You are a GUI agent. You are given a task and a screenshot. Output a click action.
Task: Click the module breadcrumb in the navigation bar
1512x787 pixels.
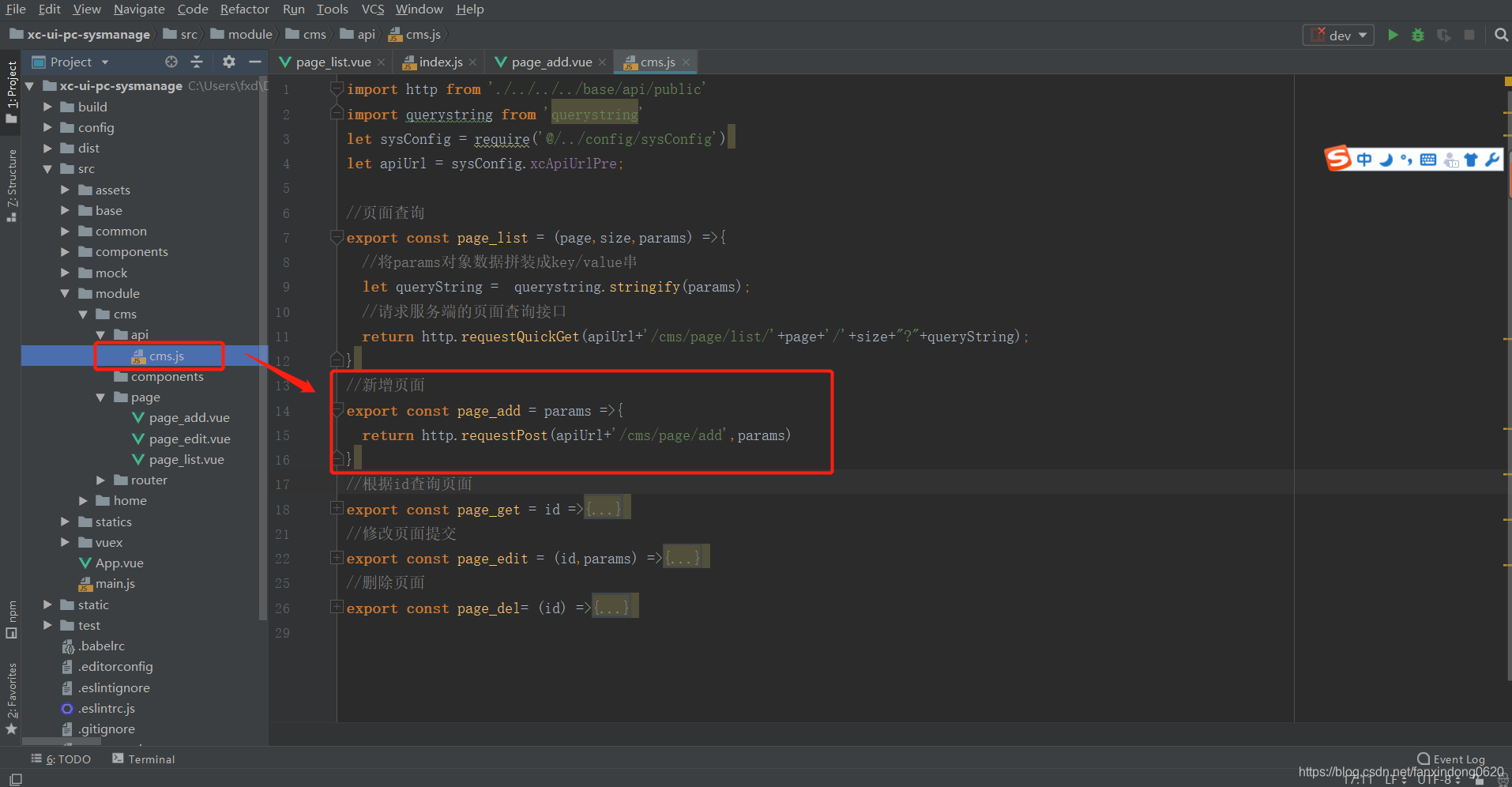point(241,35)
